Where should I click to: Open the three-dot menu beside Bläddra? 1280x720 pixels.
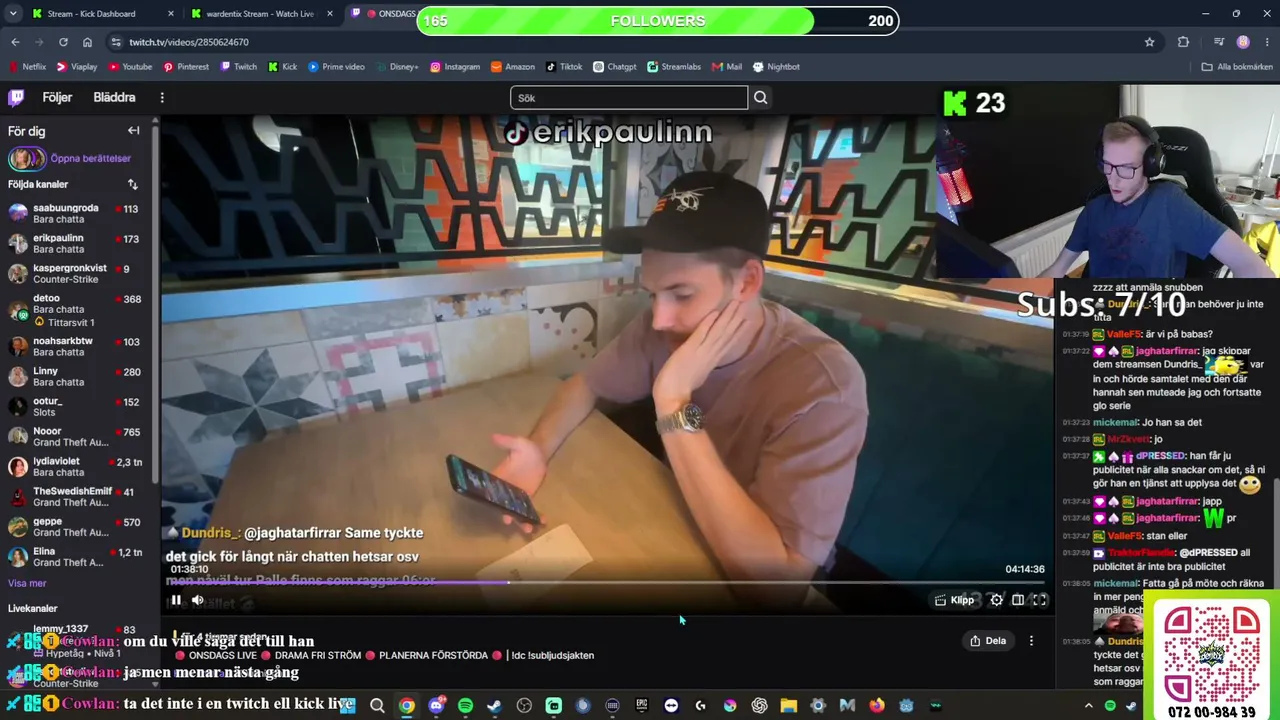[x=162, y=97]
